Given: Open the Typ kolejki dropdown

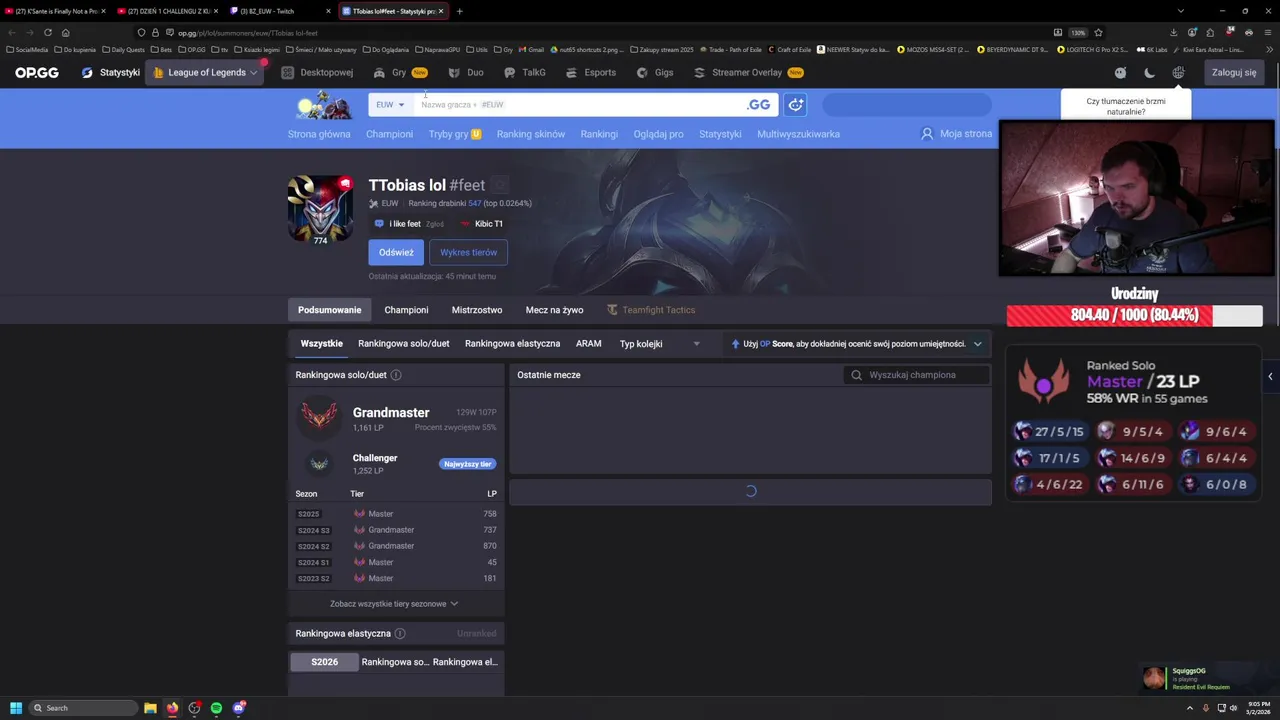Looking at the screenshot, I should pos(660,344).
